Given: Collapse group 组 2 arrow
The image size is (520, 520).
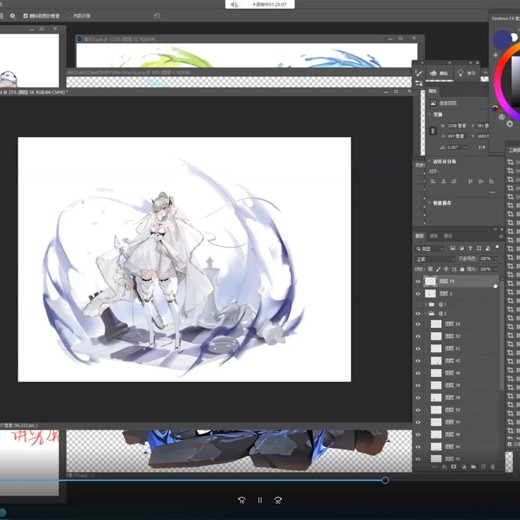Looking at the screenshot, I should (x=426, y=314).
